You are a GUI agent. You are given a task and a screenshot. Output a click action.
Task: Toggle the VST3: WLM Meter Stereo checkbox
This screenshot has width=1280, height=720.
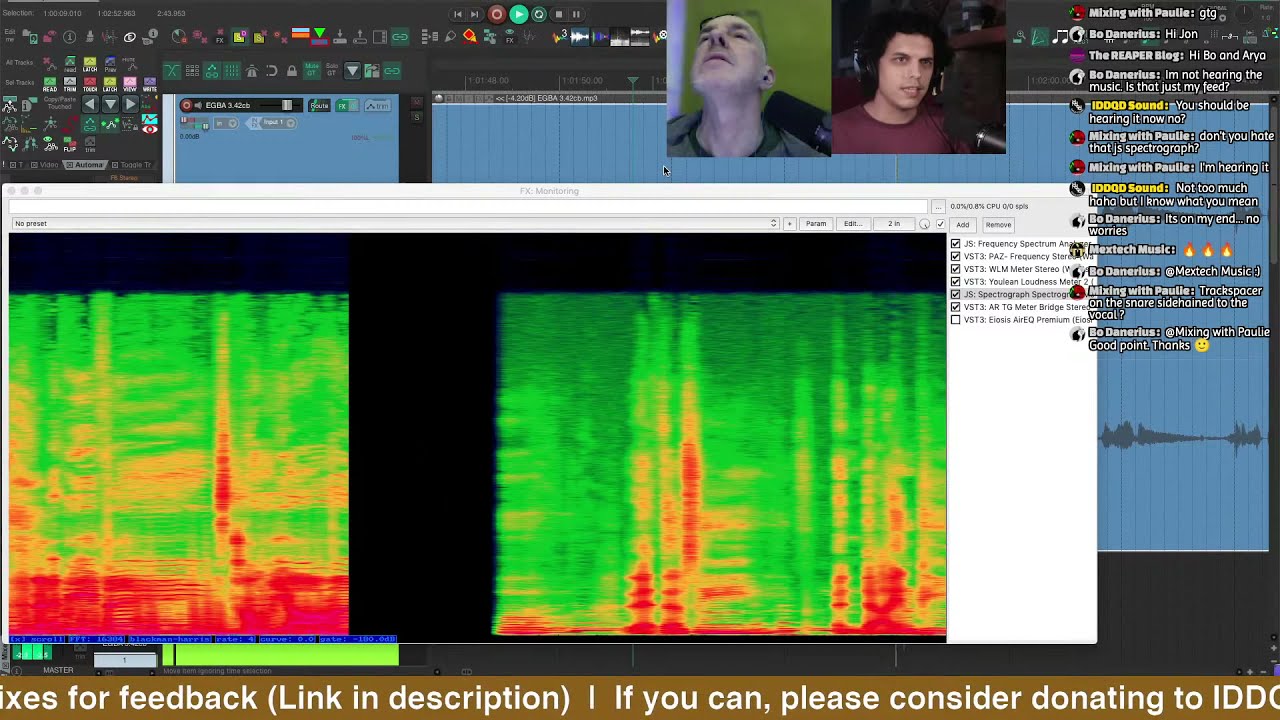coord(956,269)
